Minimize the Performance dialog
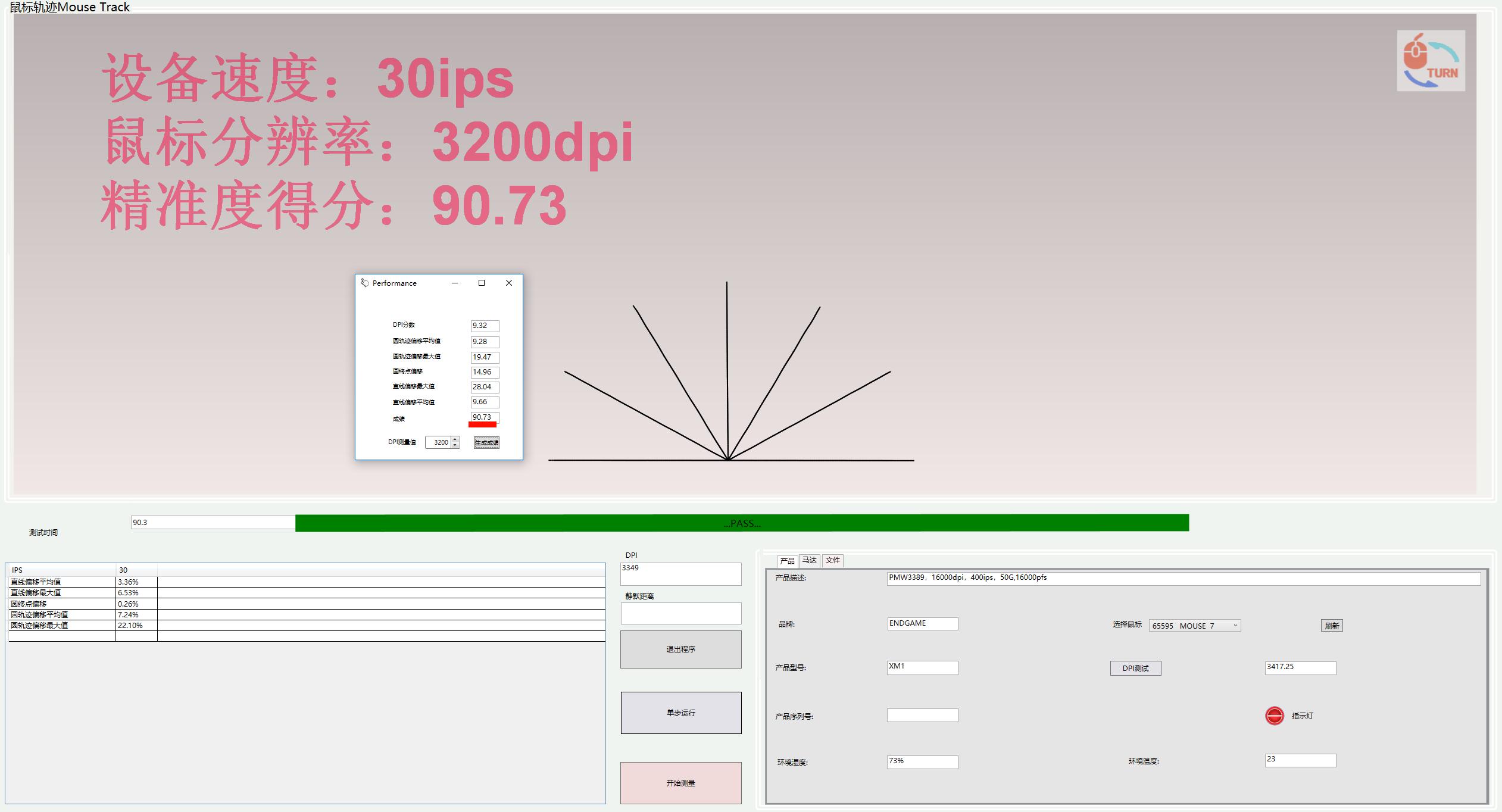 pos(455,283)
